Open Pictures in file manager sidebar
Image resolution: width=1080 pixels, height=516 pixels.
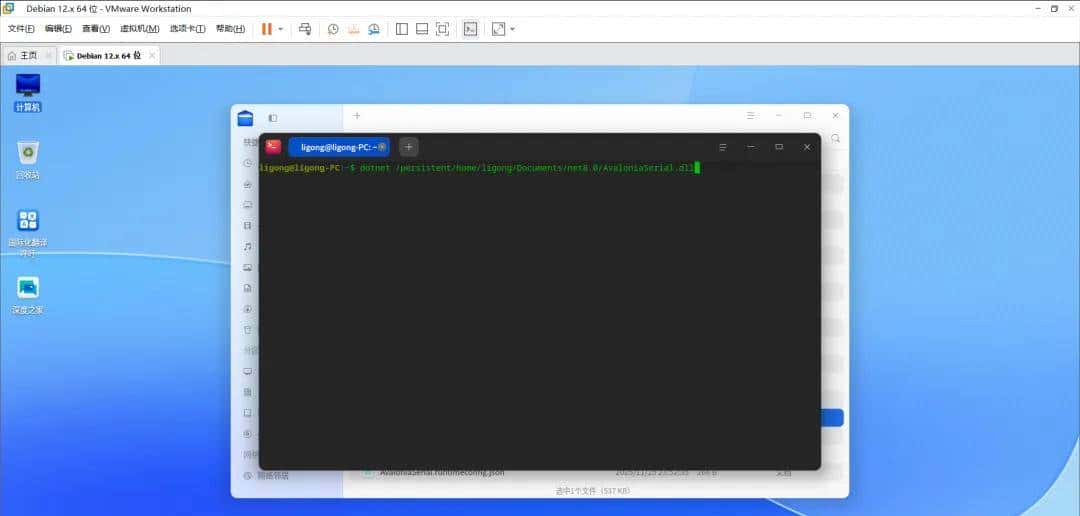point(248,267)
